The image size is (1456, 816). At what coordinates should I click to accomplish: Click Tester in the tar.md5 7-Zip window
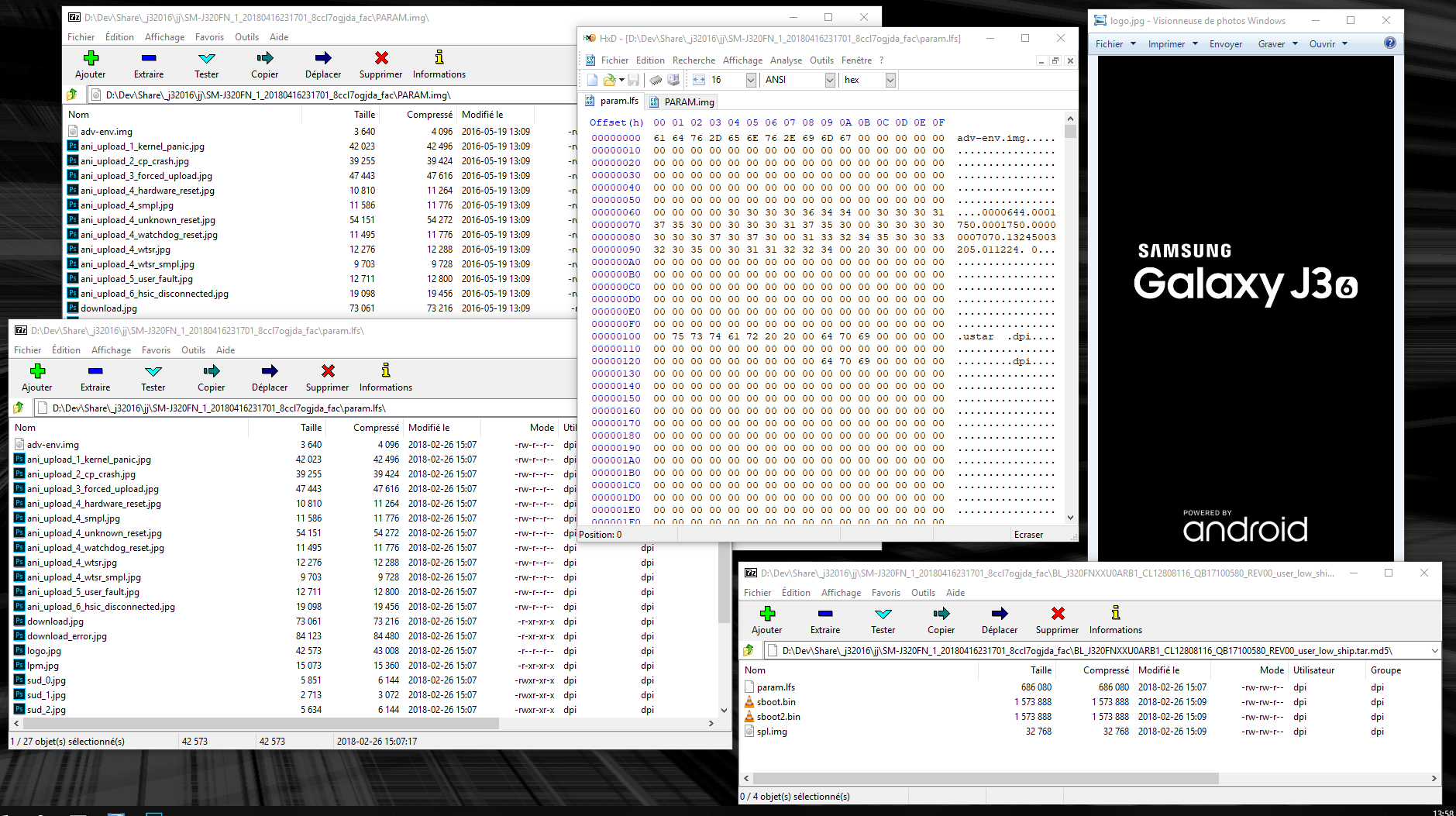pyautogui.click(x=883, y=620)
